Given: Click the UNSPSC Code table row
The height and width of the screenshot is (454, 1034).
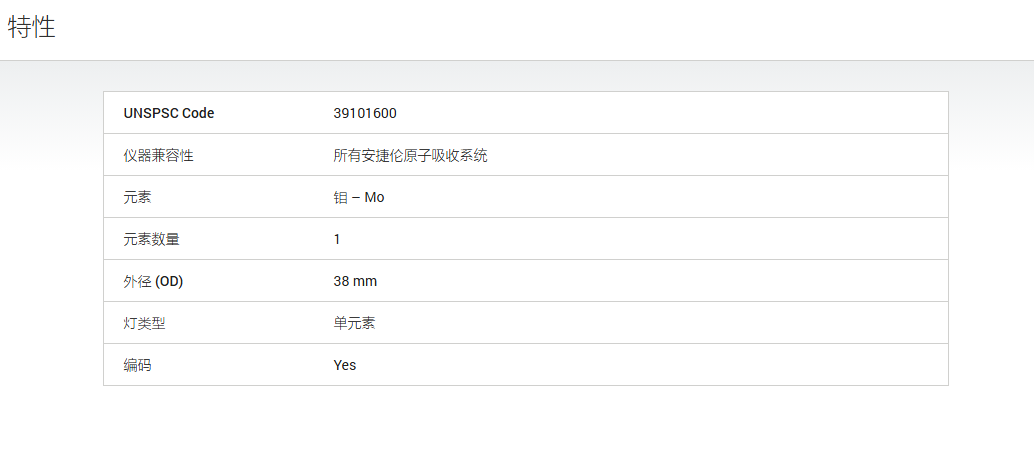Looking at the screenshot, I should point(526,113).
